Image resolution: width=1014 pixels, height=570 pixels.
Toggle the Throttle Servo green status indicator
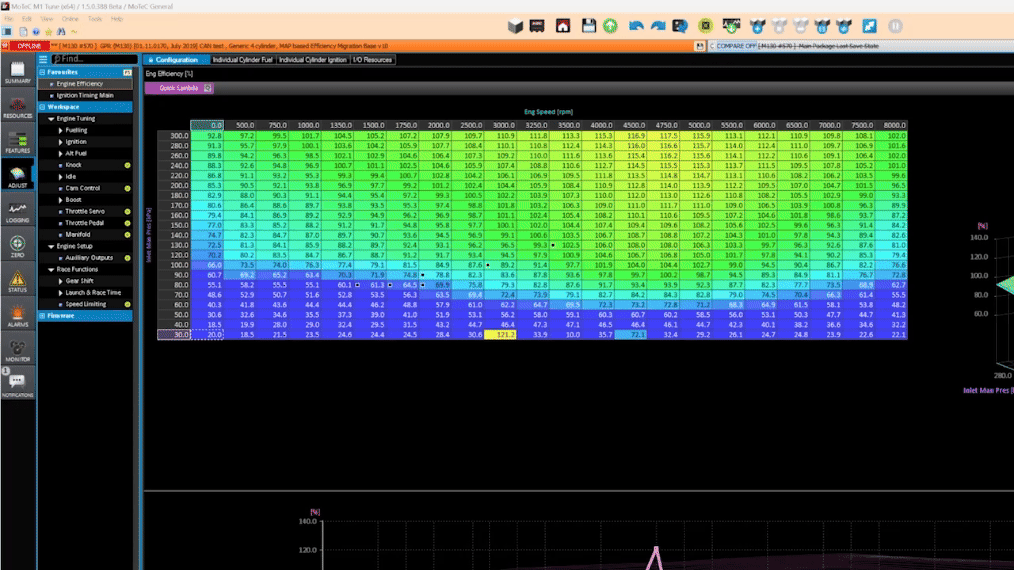(x=127, y=212)
